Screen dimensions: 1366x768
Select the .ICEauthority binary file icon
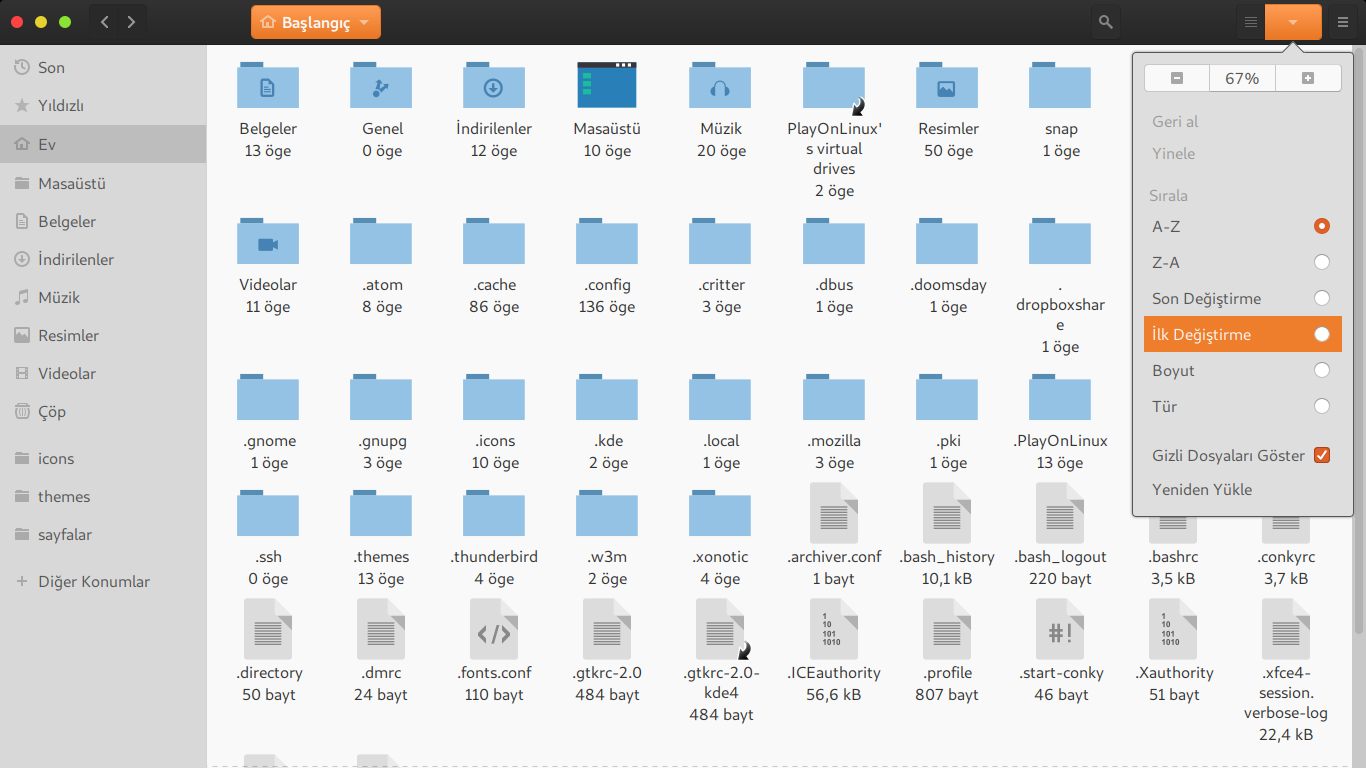click(834, 629)
